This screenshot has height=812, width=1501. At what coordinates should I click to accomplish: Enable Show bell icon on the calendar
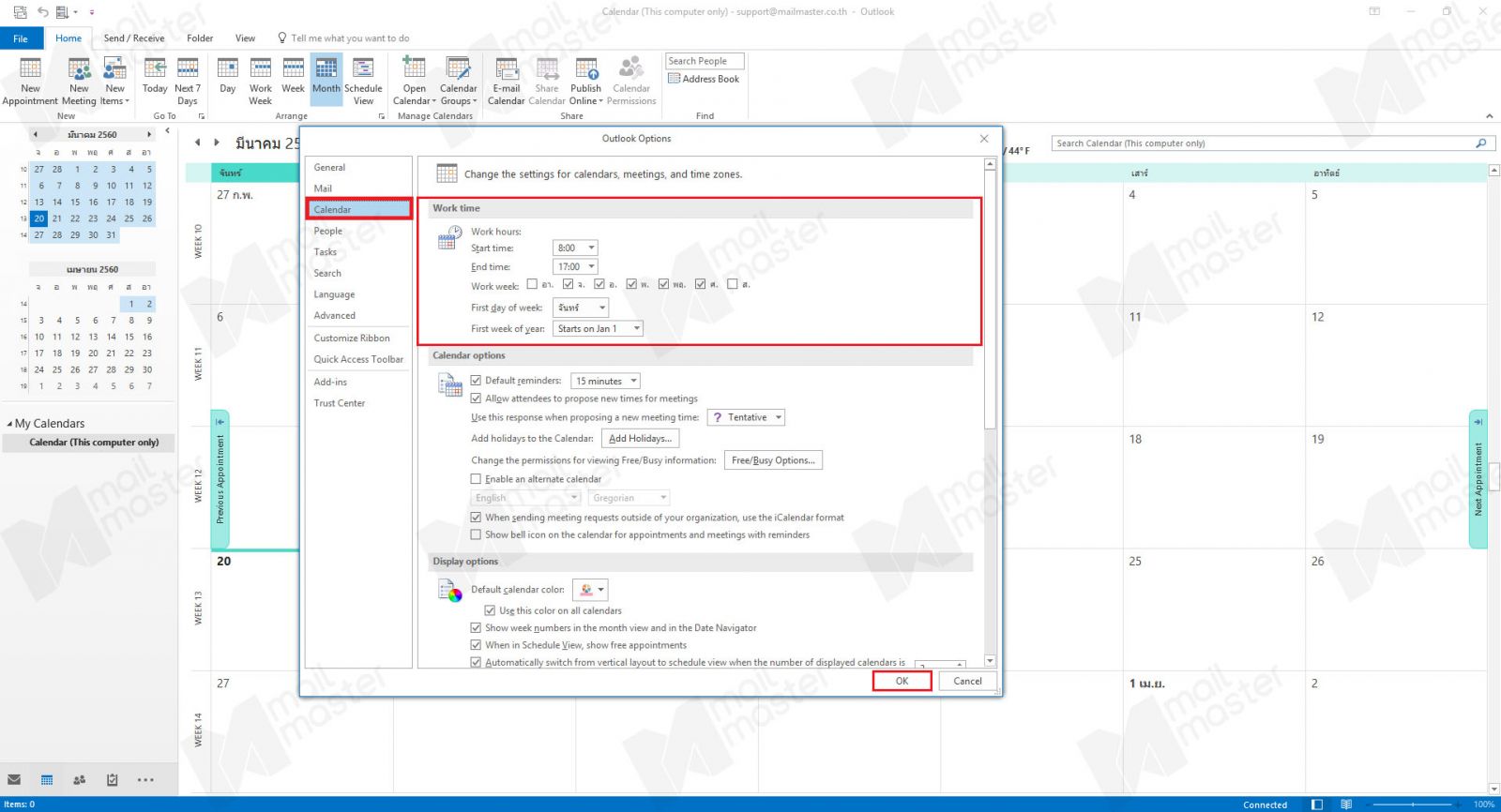pos(476,534)
